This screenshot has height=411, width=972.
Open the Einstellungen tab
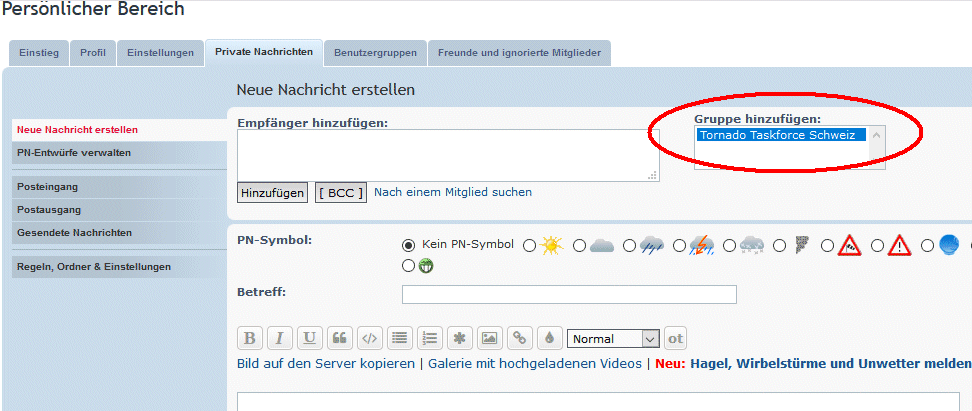click(x=161, y=53)
